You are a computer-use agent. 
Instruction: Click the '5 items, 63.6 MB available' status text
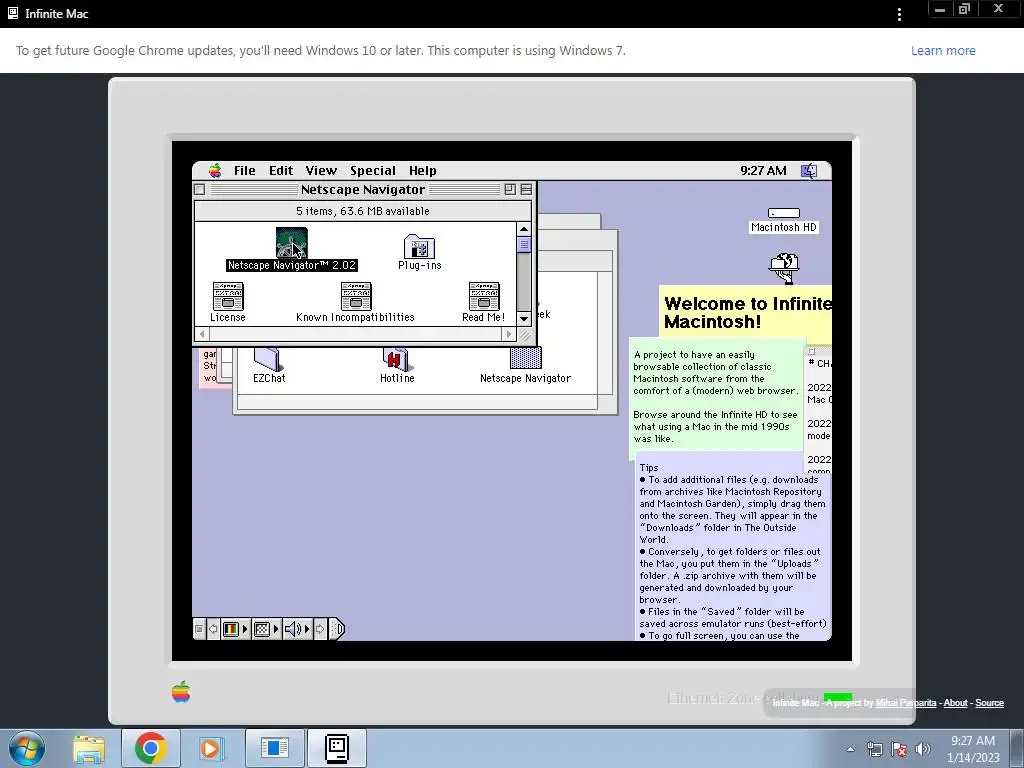[362, 211]
